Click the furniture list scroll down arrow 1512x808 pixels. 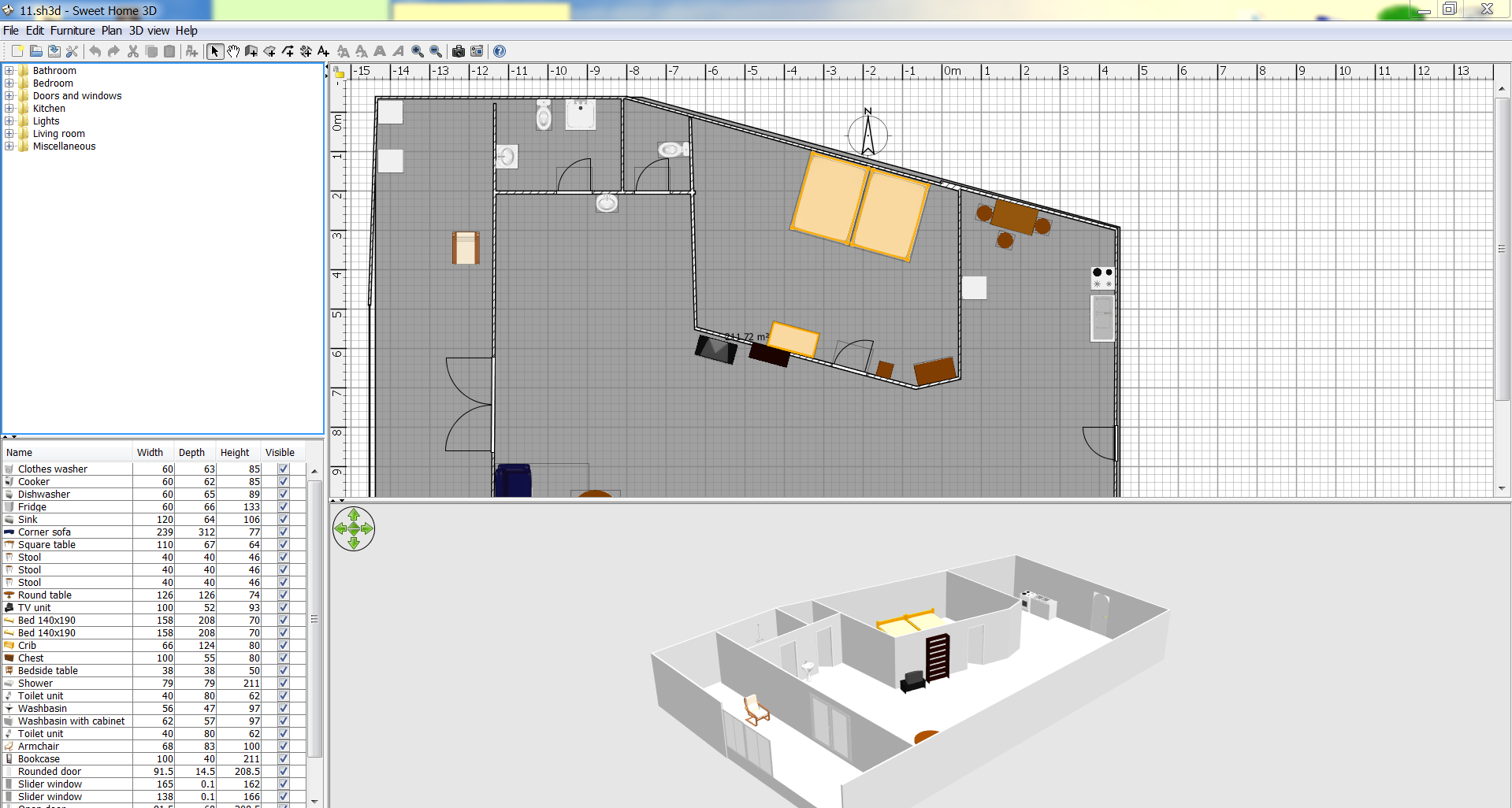click(x=314, y=801)
